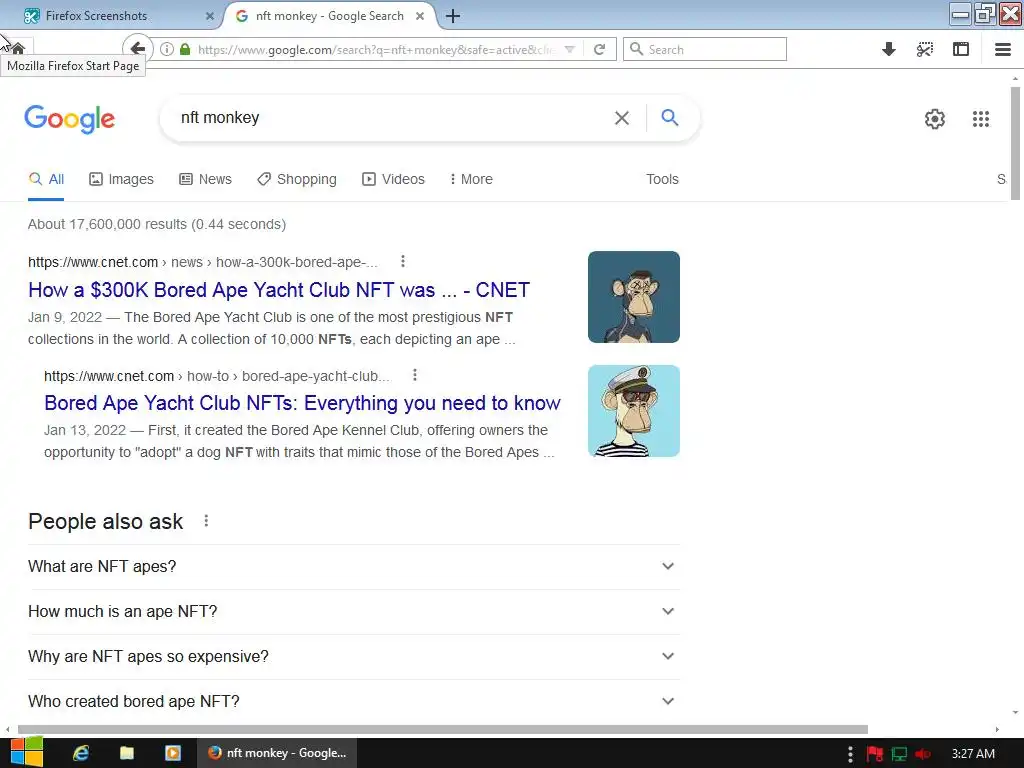Expand 'Who created bored ape NFT?'
Viewport: 1024px width, 768px height.
353,701
